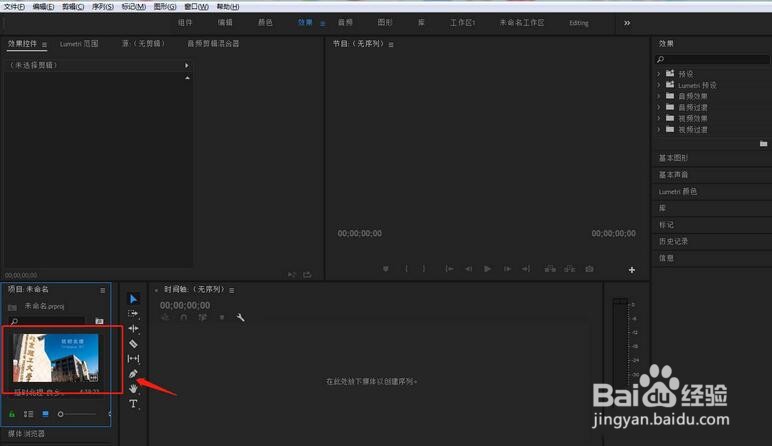Open the 文件(F) menu
Screen dimensions: 772x446
click(x=14, y=6)
